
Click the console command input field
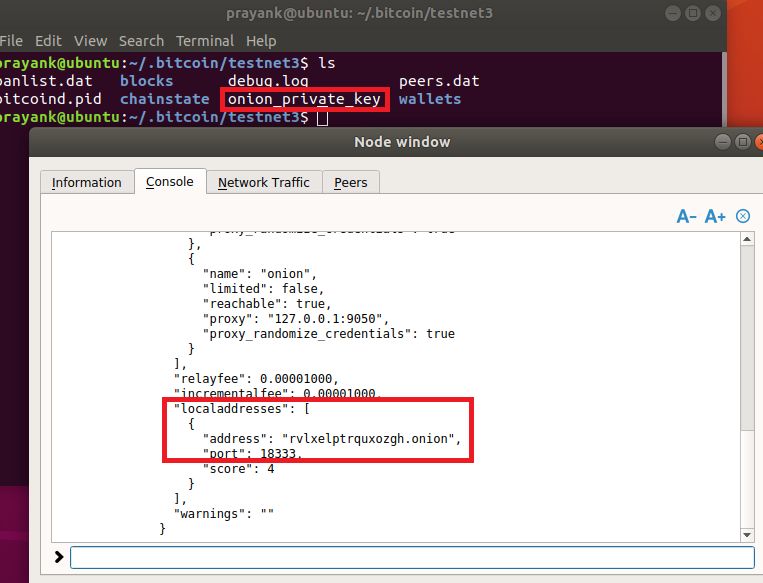point(412,557)
